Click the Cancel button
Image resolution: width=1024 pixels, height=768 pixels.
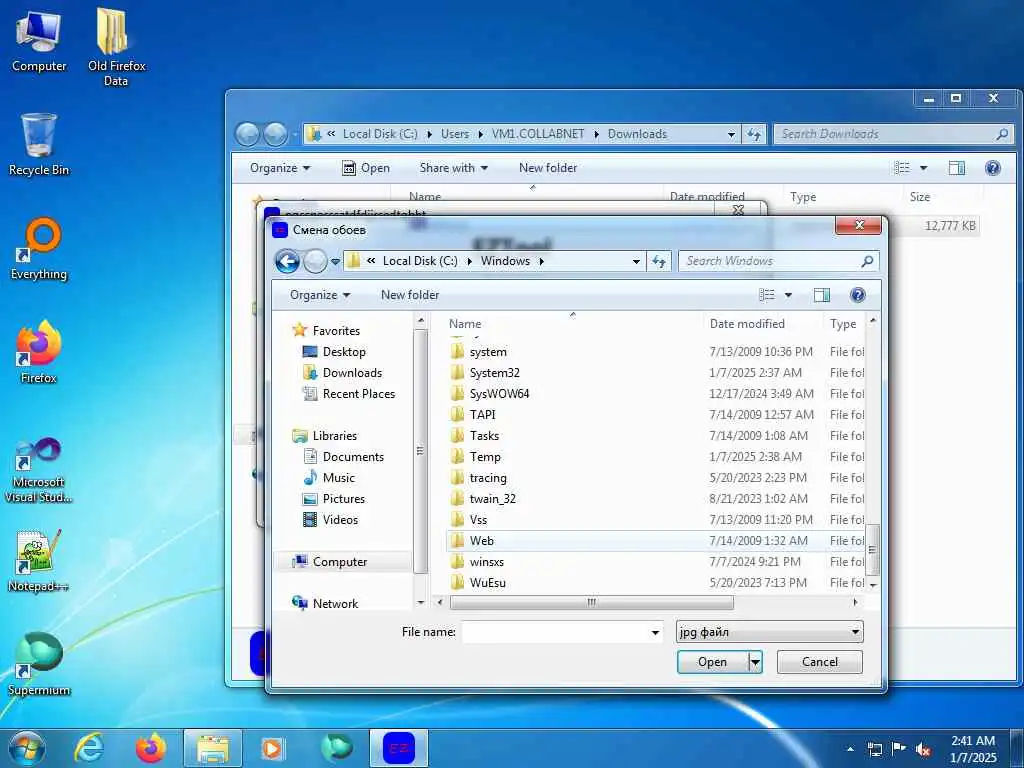[820, 662]
